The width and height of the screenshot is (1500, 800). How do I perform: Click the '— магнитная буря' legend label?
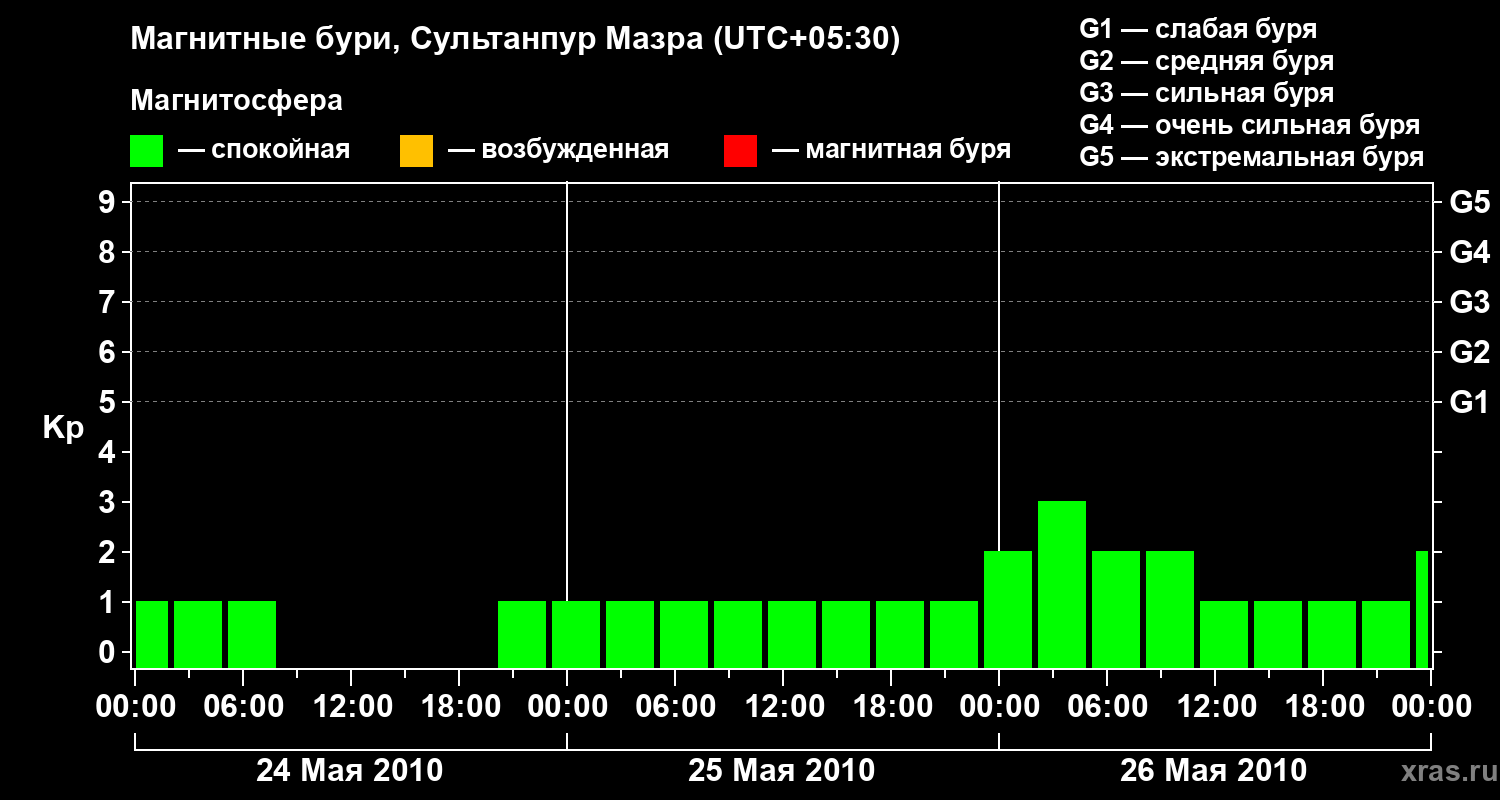pos(892,151)
